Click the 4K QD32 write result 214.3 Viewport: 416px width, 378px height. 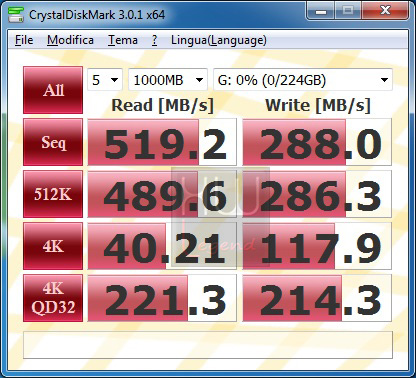(x=317, y=298)
